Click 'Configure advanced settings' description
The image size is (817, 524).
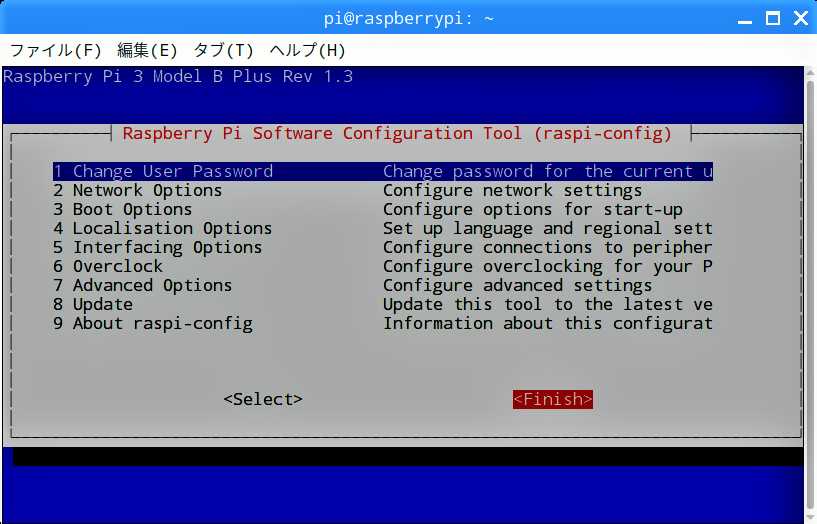tap(517, 285)
